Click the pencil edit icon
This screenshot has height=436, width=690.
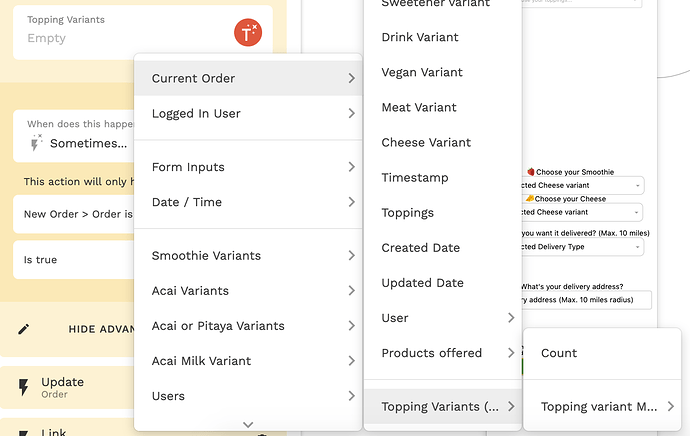(x=24, y=329)
